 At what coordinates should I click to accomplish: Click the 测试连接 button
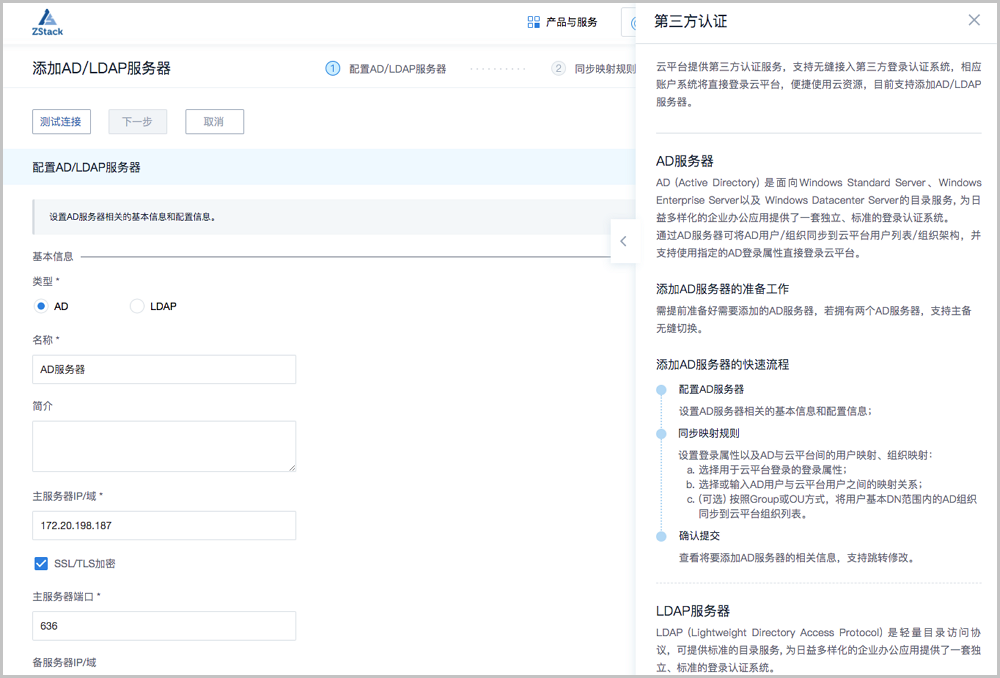61,122
